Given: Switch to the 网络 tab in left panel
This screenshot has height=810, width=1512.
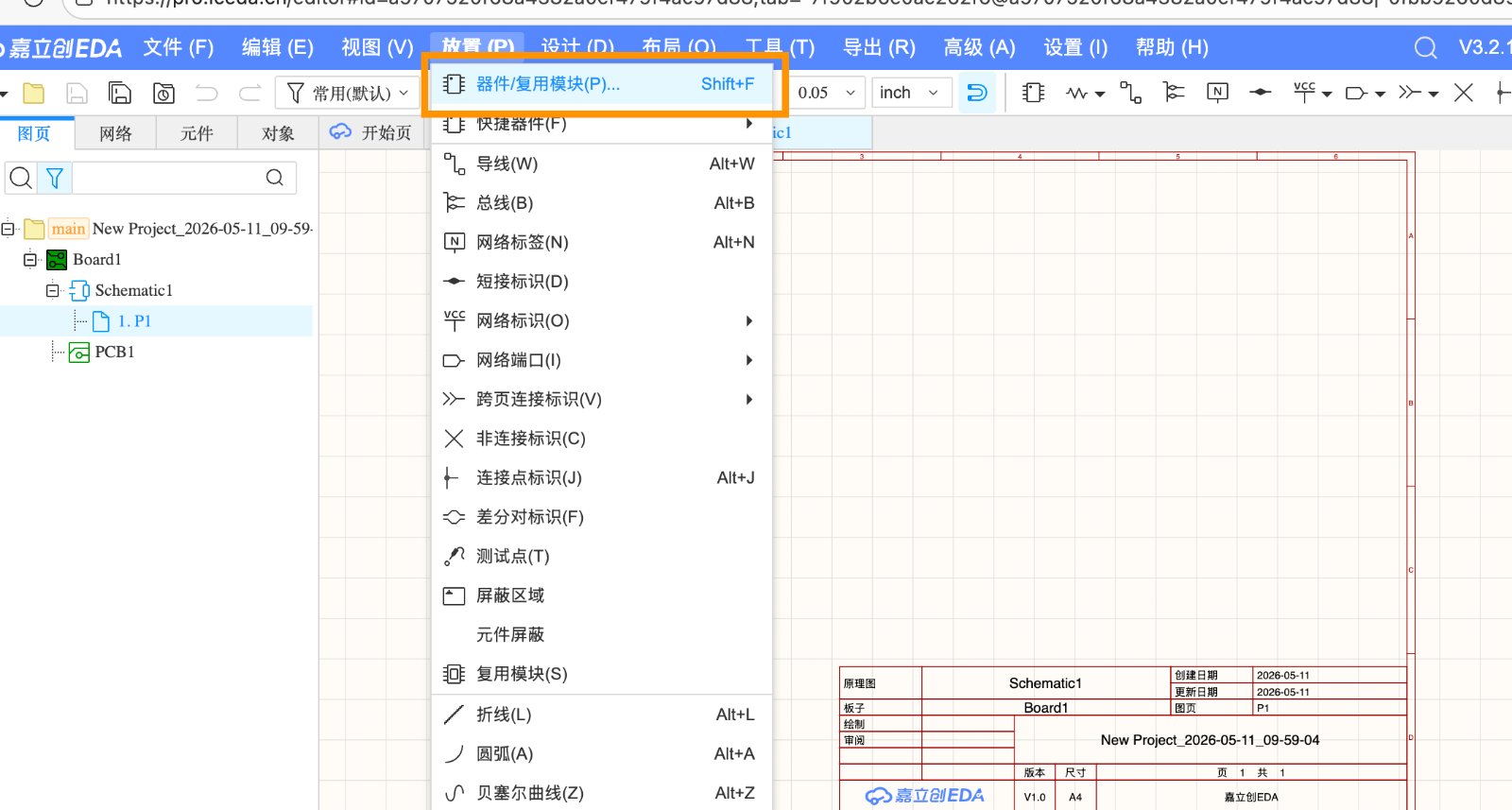Looking at the screenshot, I should click(x=115, y=133).
